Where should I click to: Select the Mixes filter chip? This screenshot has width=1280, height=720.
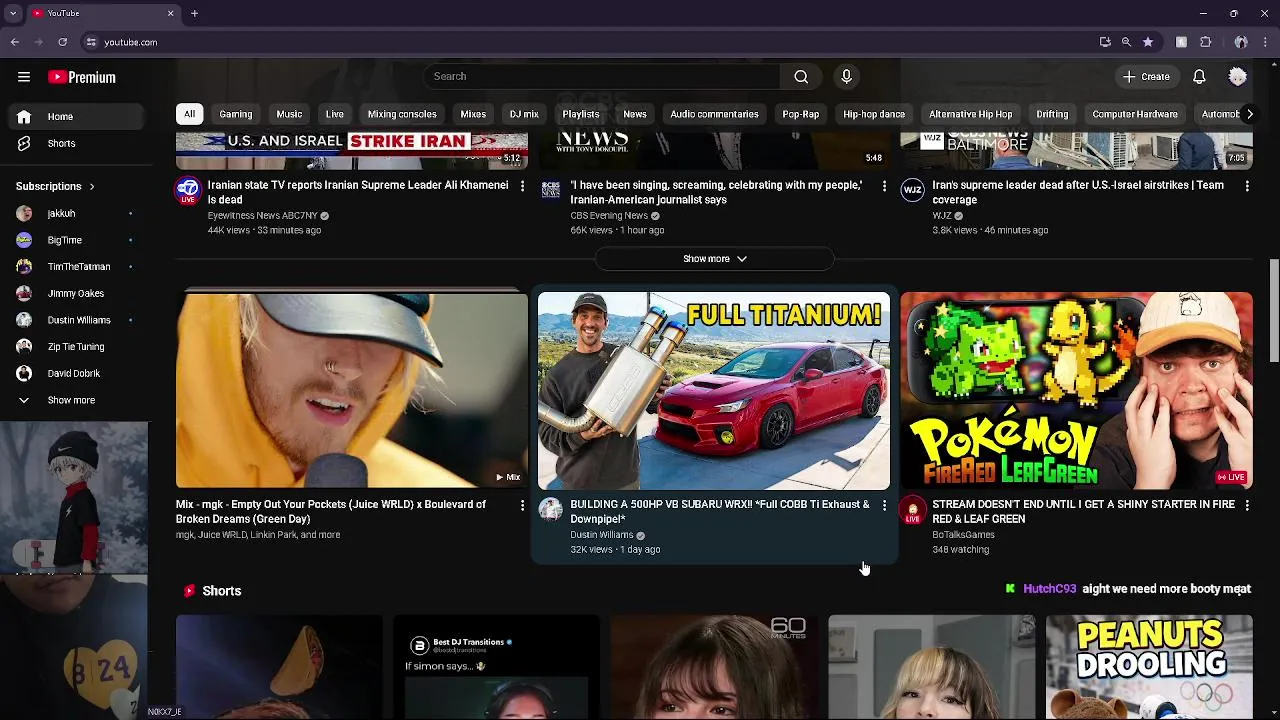(473, 114)
